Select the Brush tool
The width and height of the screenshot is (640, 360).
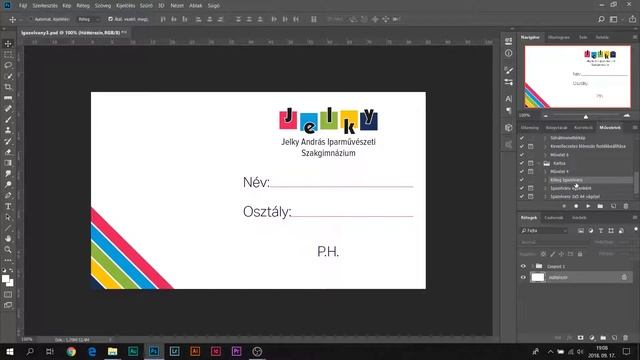8,120
